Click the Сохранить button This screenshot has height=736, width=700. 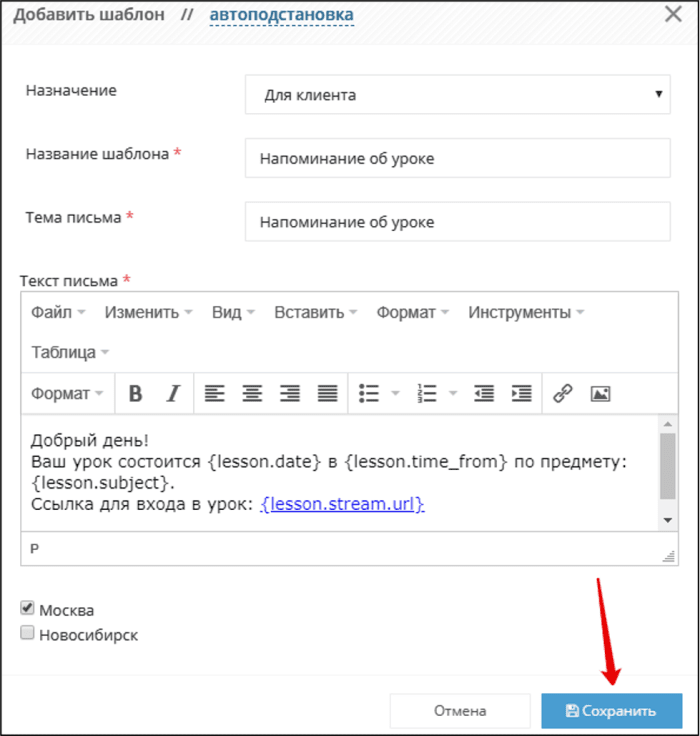(611, 711)
